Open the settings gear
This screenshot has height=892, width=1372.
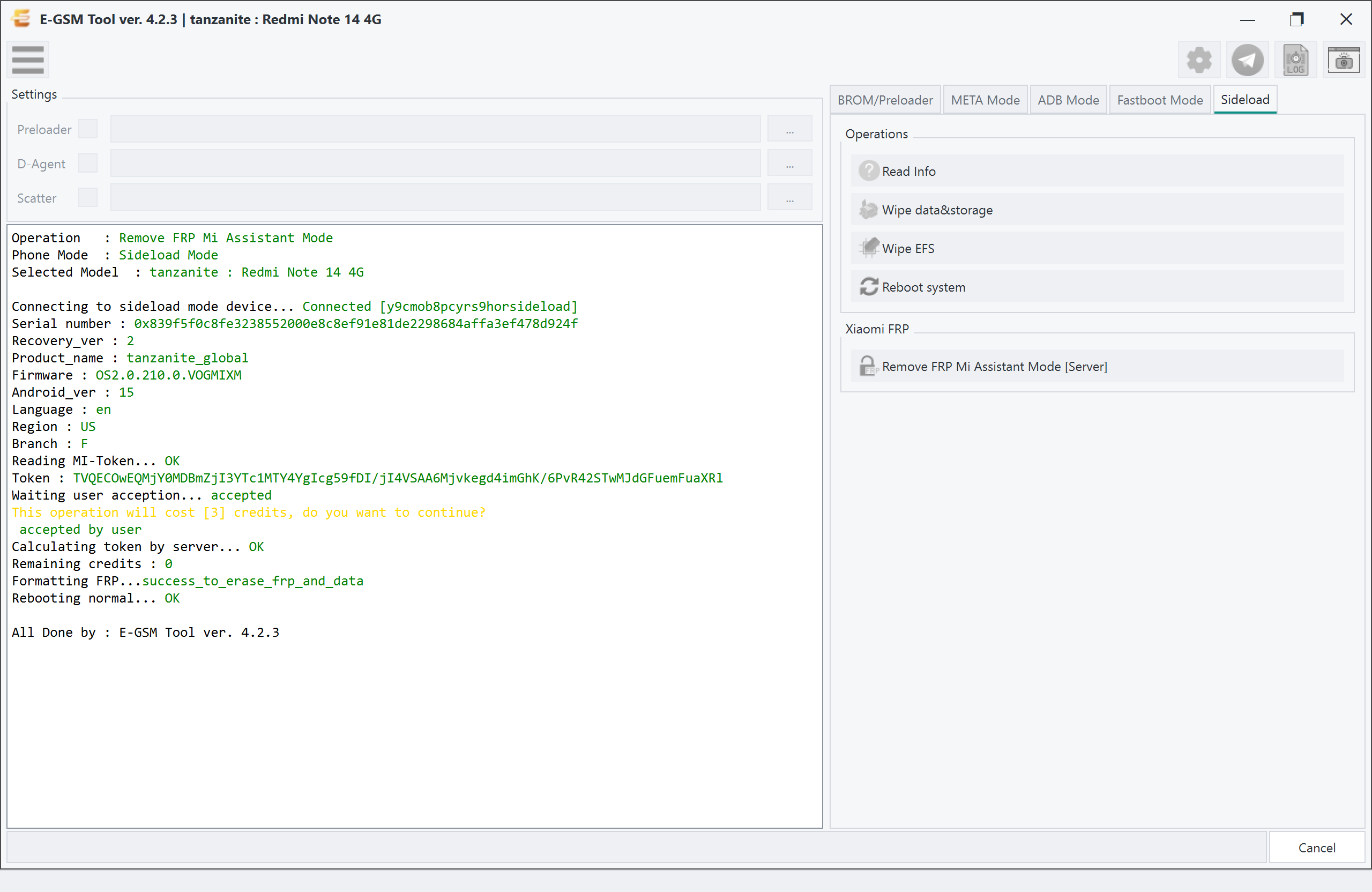click(x=1199, y=60)
